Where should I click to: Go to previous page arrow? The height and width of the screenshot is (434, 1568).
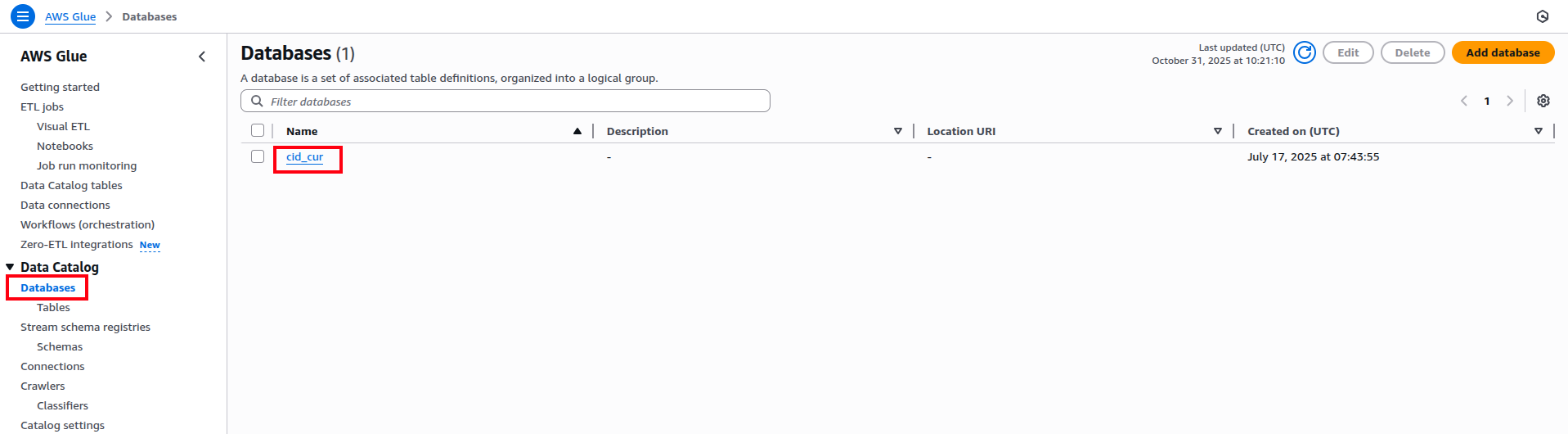coord(1464,101)
